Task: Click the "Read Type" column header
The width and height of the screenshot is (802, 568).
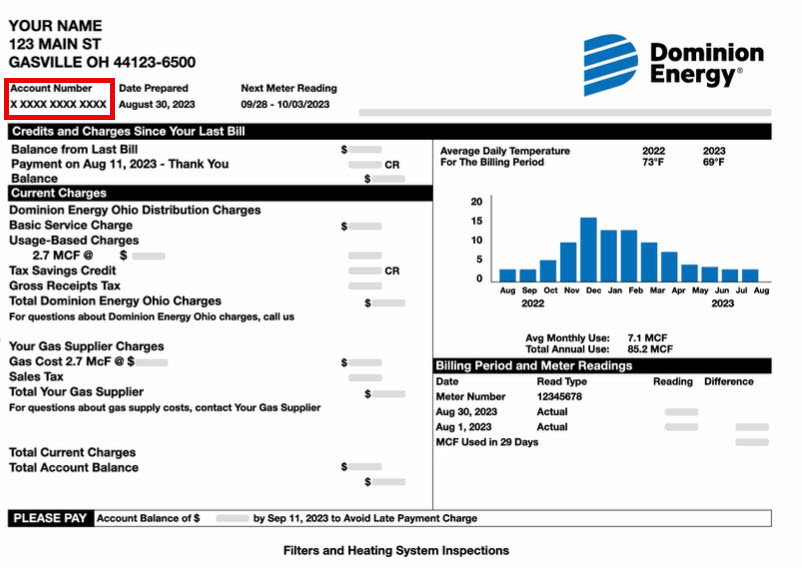Action: point(562,381)
